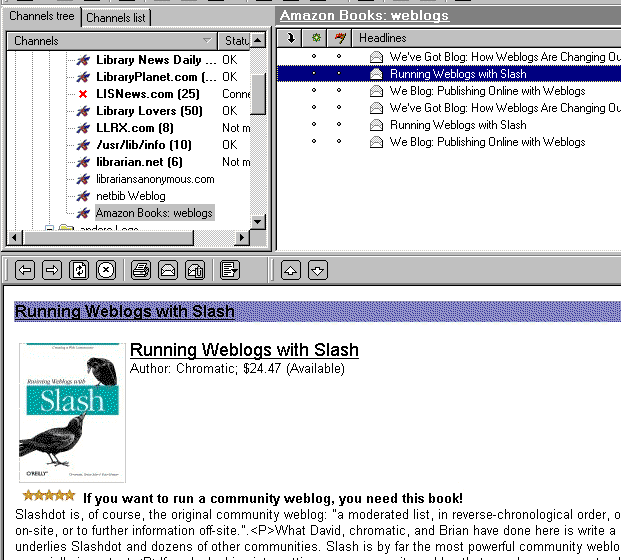
Task: Click the Status column header
Action: [x=234, y=41]
